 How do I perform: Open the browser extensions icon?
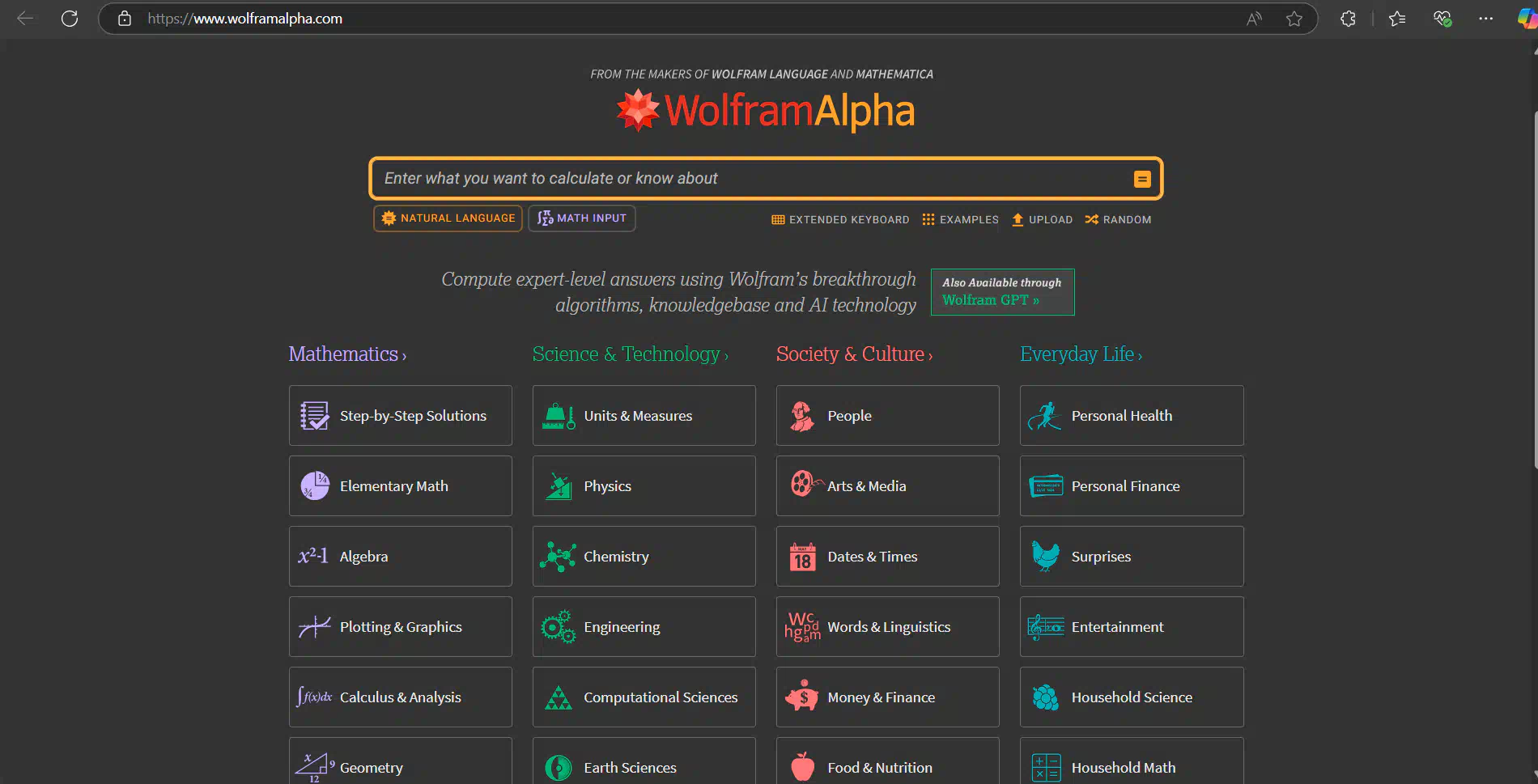pyautogui.click(x=1348, y=19)
